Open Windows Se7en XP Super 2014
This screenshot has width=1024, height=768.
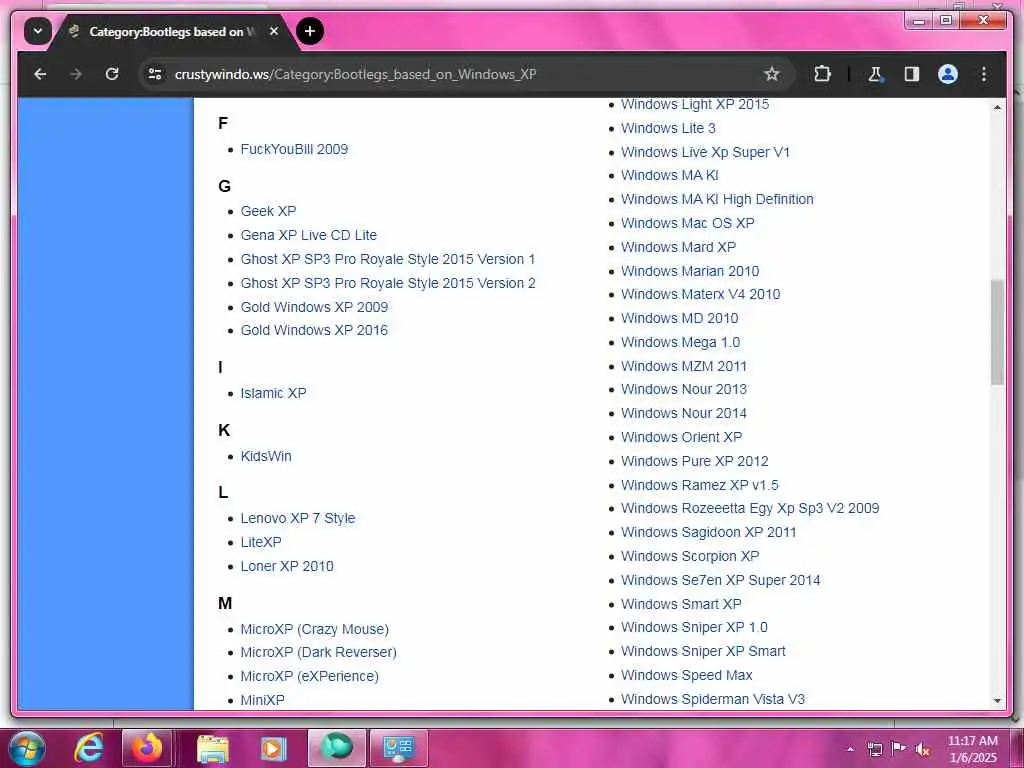720,581
